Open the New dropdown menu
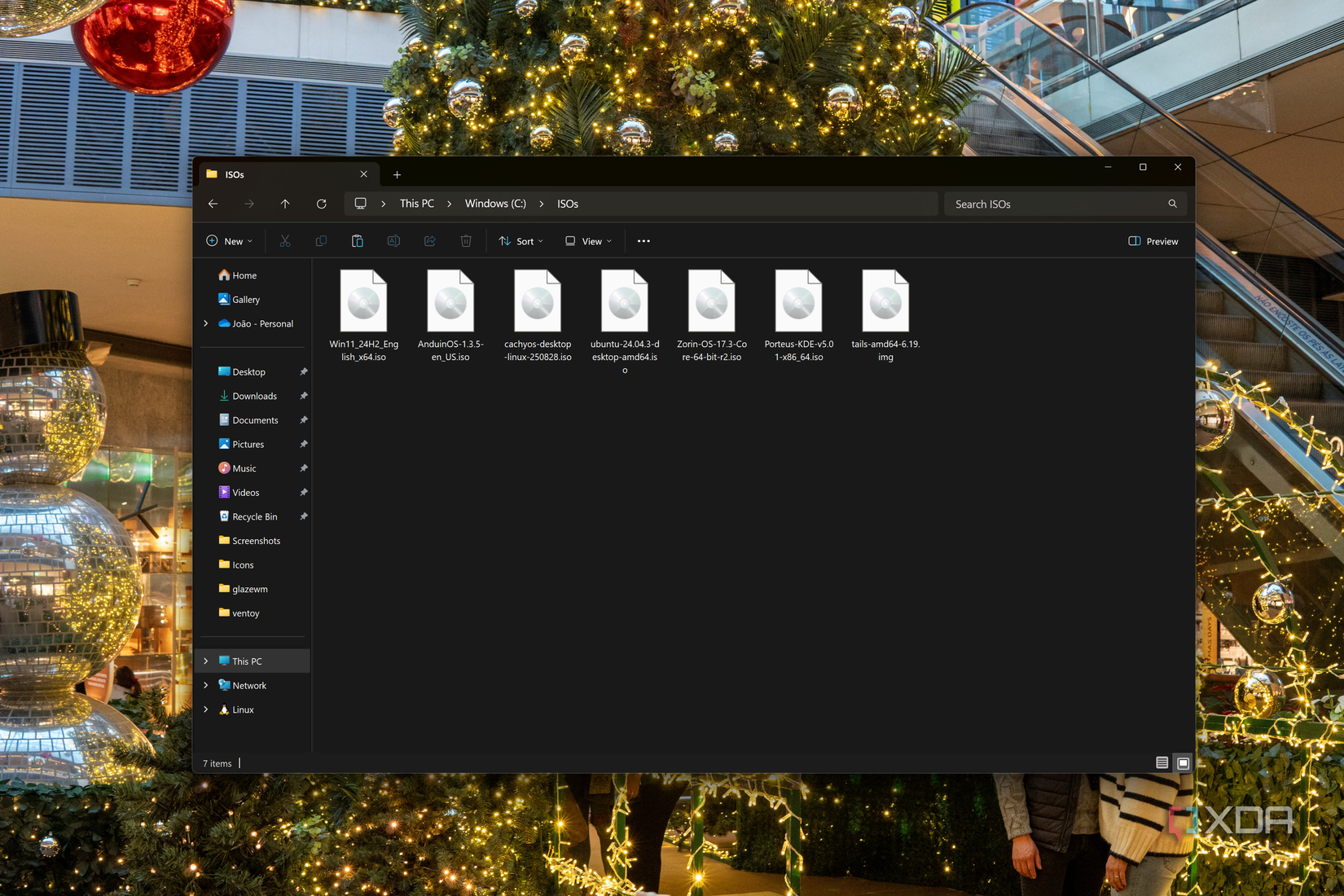This screenshot has height=896, width=1344. pyautogui.click(x=230, y=241)
